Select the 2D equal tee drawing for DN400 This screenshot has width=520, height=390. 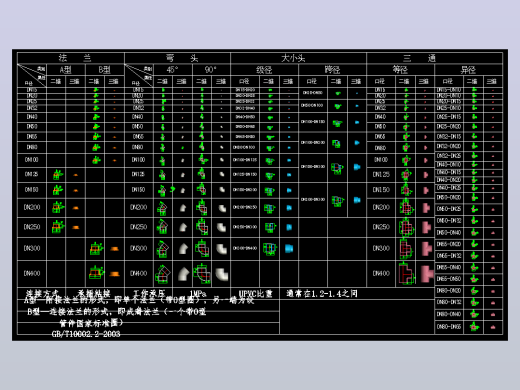pos(406,273)
